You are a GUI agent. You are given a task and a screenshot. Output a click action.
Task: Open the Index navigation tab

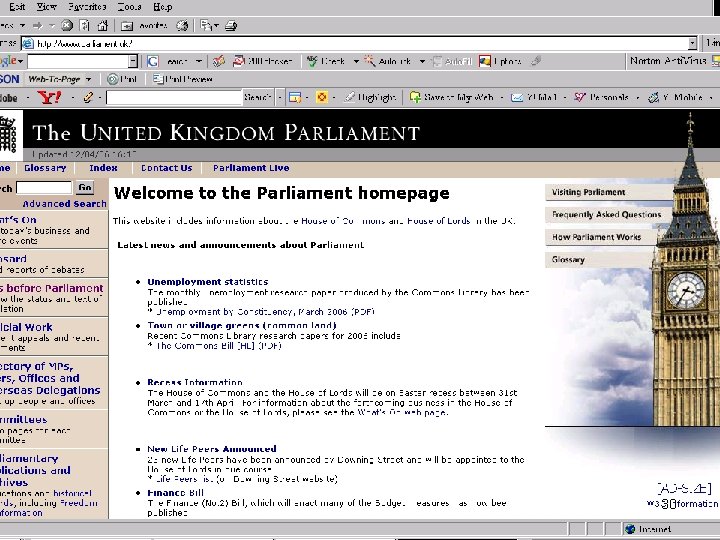point(103,168)
